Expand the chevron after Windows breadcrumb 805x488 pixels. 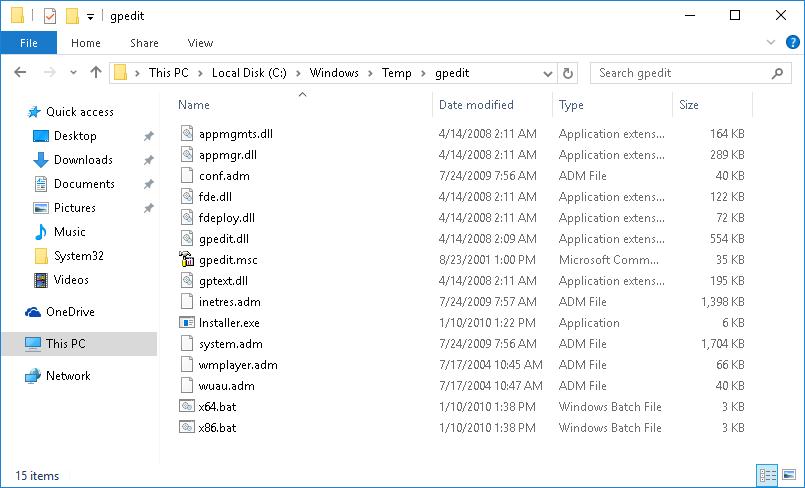370,73
